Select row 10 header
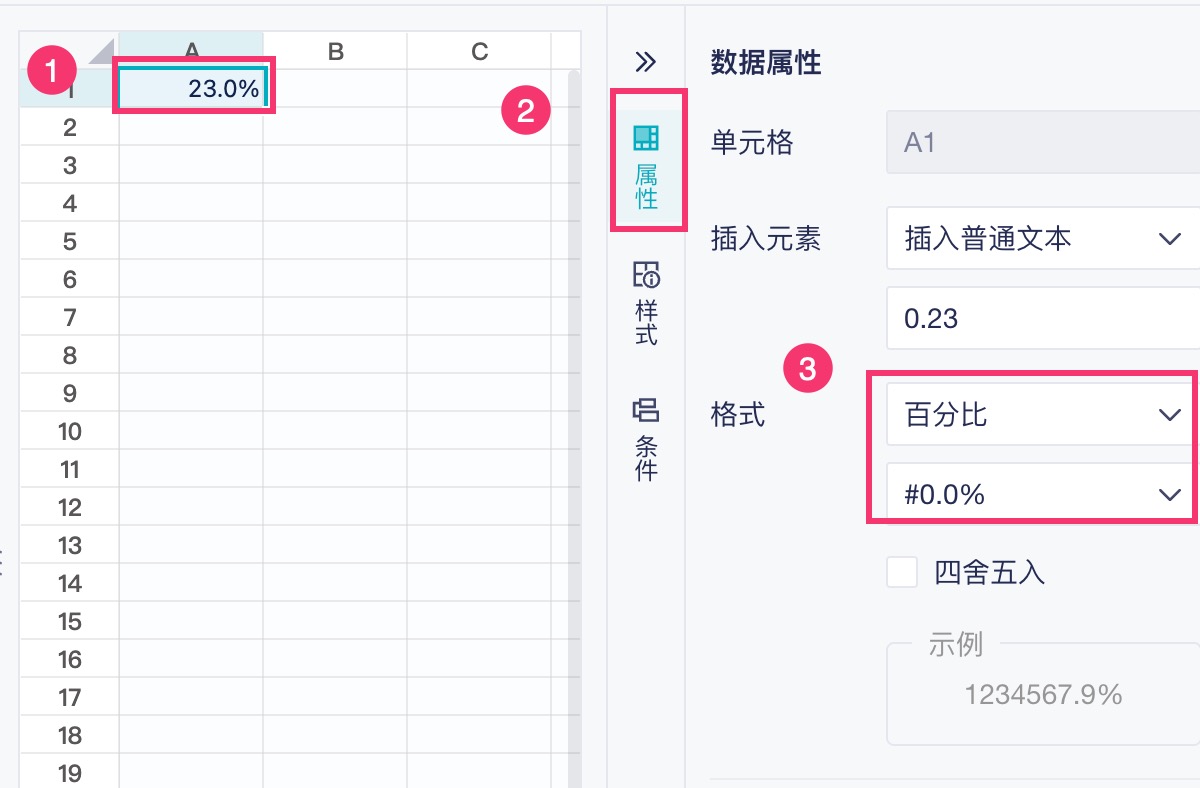This screenshot has width=1200, height=788. tap(69, 431)
